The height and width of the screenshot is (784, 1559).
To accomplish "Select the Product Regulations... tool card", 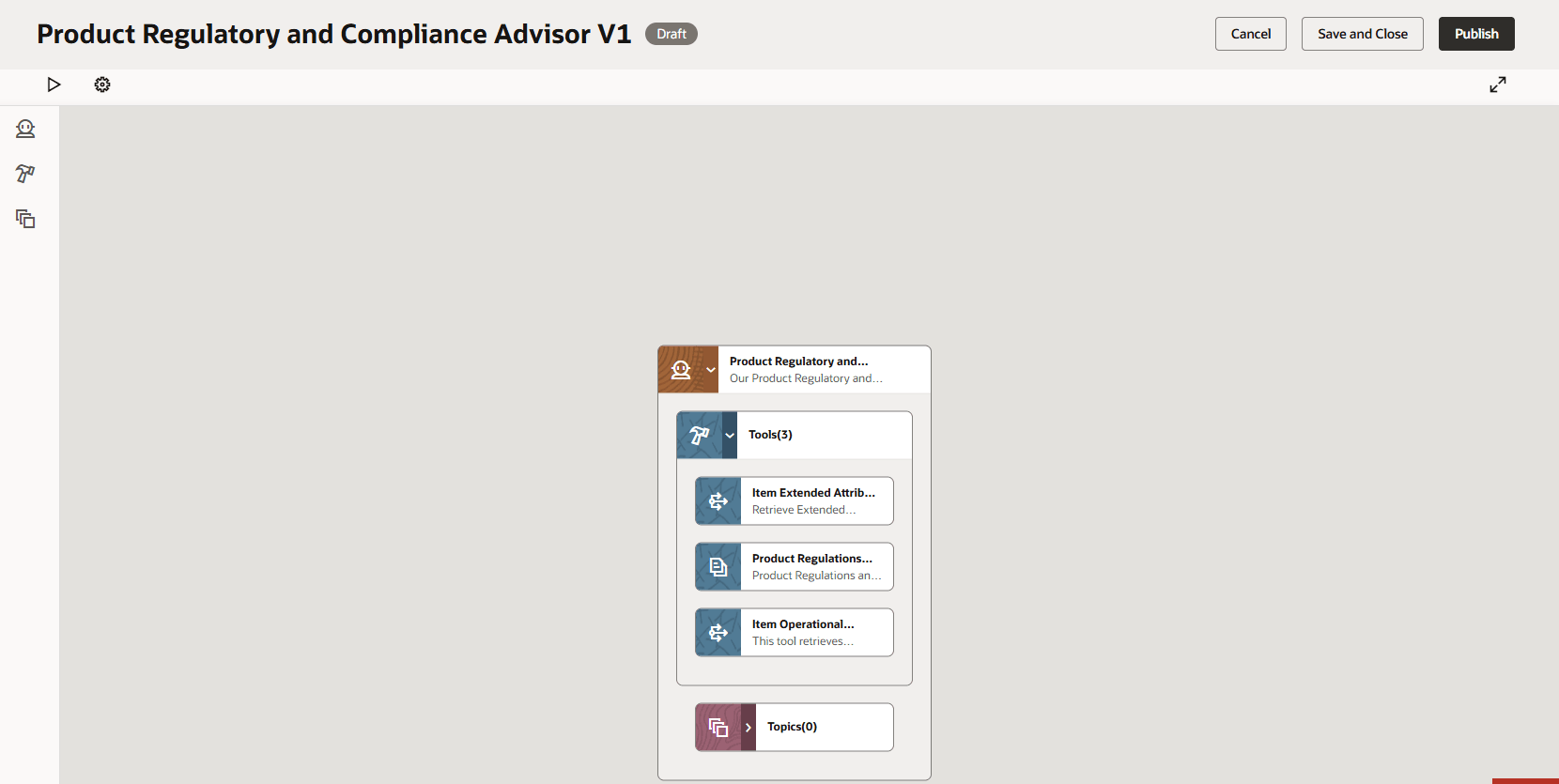I will pyautogui.click(x=795, y=567).
